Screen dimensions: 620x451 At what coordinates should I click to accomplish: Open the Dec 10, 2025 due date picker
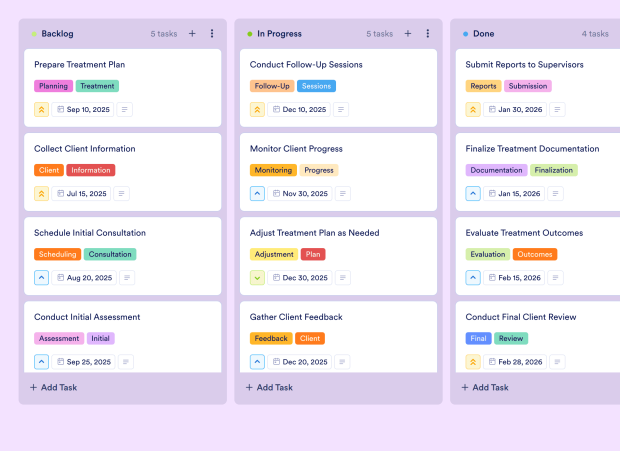298,110
